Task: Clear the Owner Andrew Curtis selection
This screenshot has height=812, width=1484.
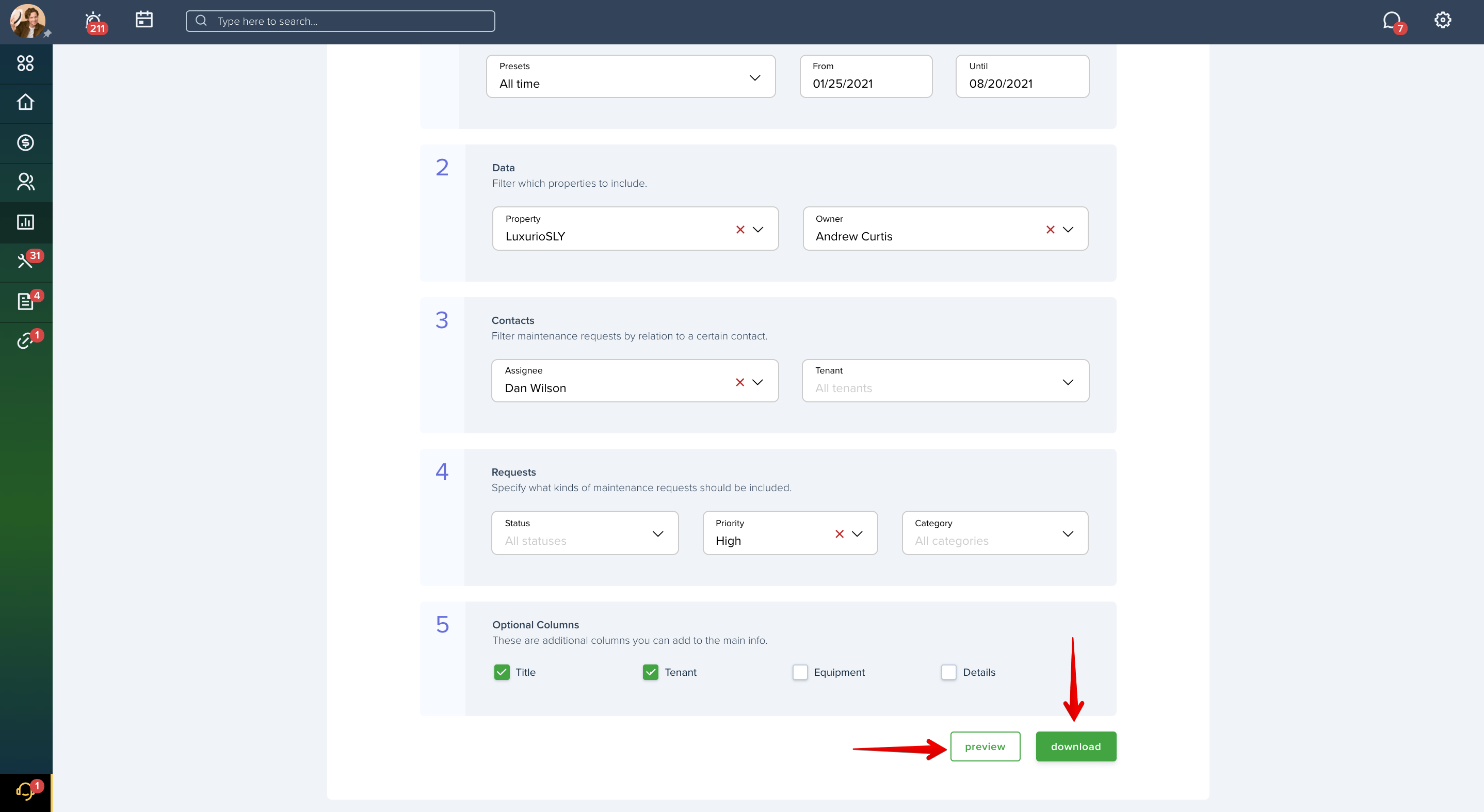Action: 1050,230
